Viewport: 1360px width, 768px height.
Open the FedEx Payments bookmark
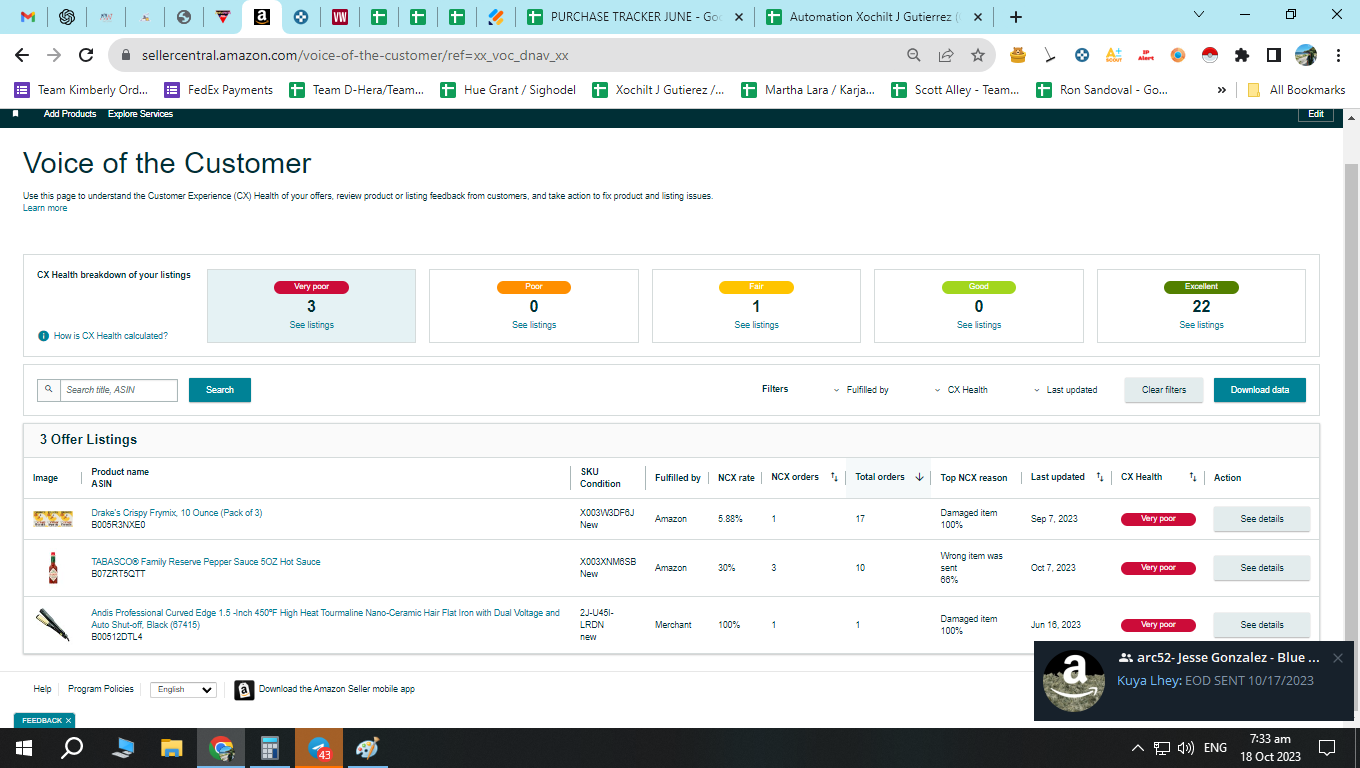218,90
